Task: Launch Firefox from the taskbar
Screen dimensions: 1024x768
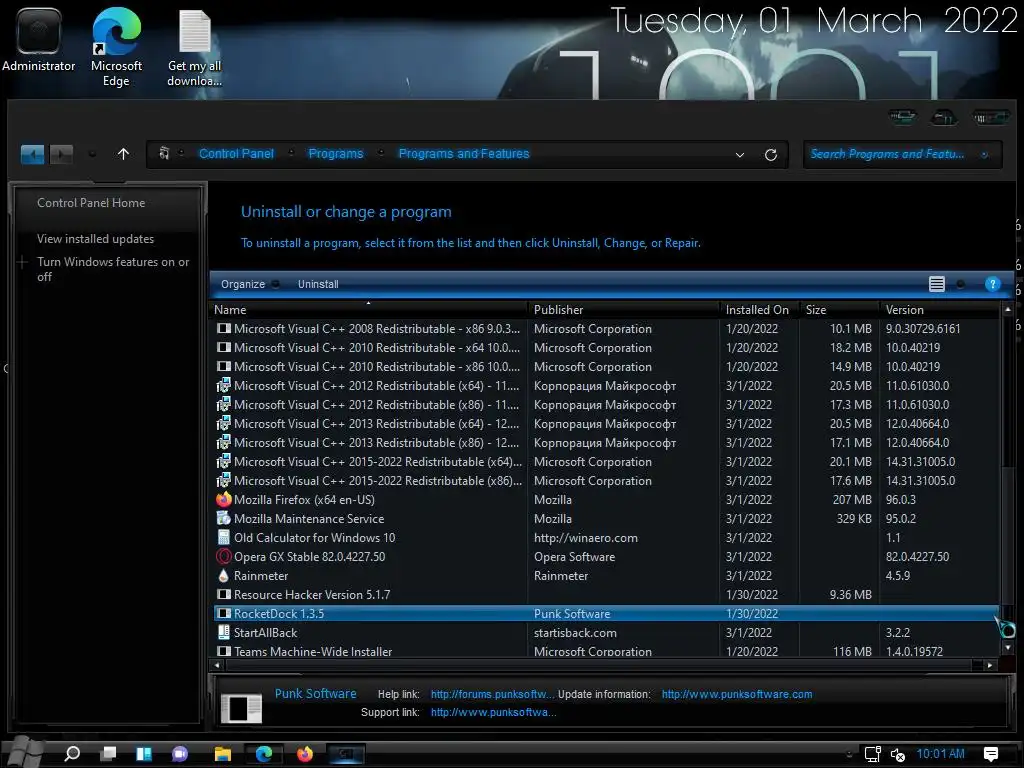Action: pyautogui.click(x=304, y=754)
